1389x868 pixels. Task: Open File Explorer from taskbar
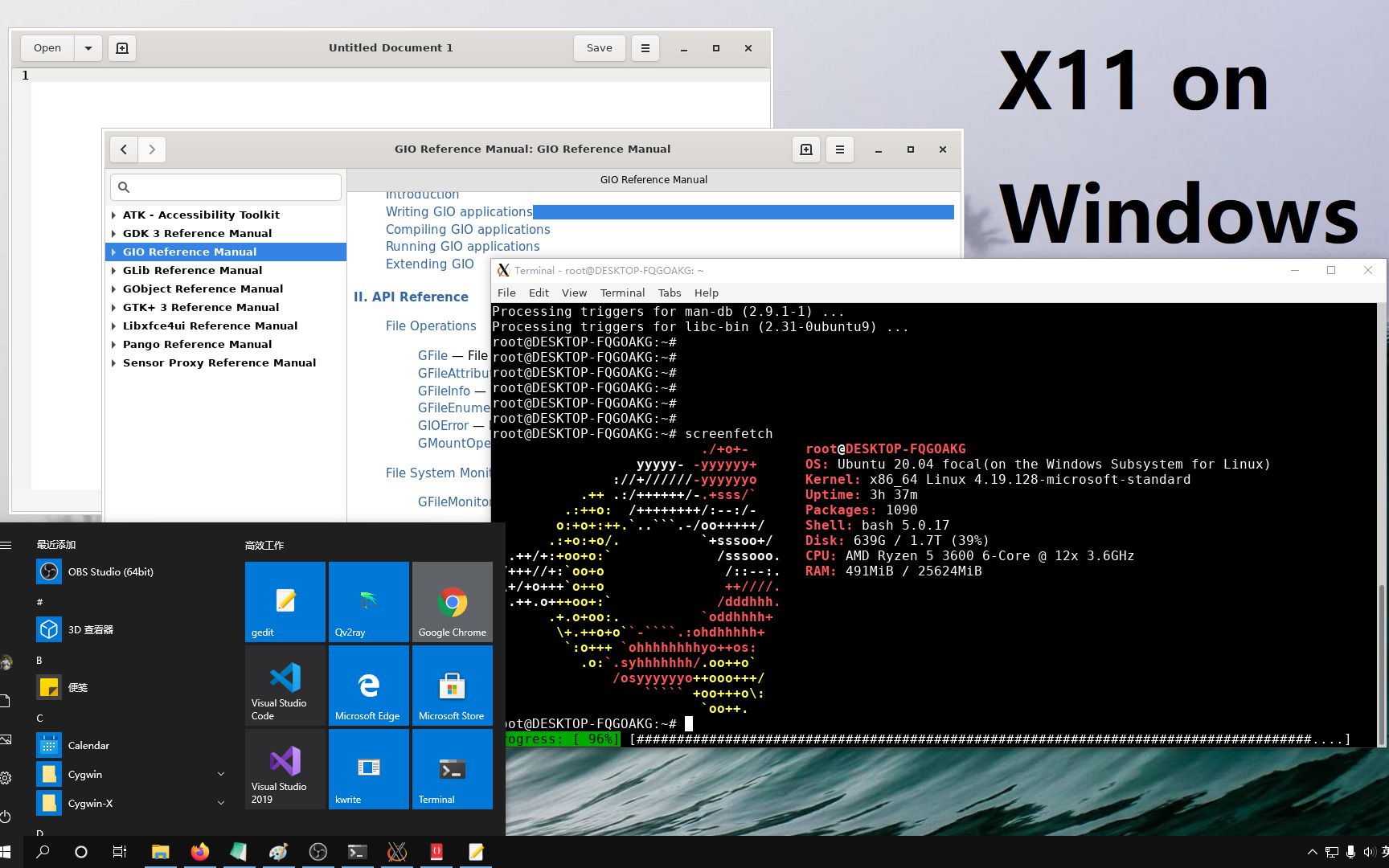(x=160, y=852)
